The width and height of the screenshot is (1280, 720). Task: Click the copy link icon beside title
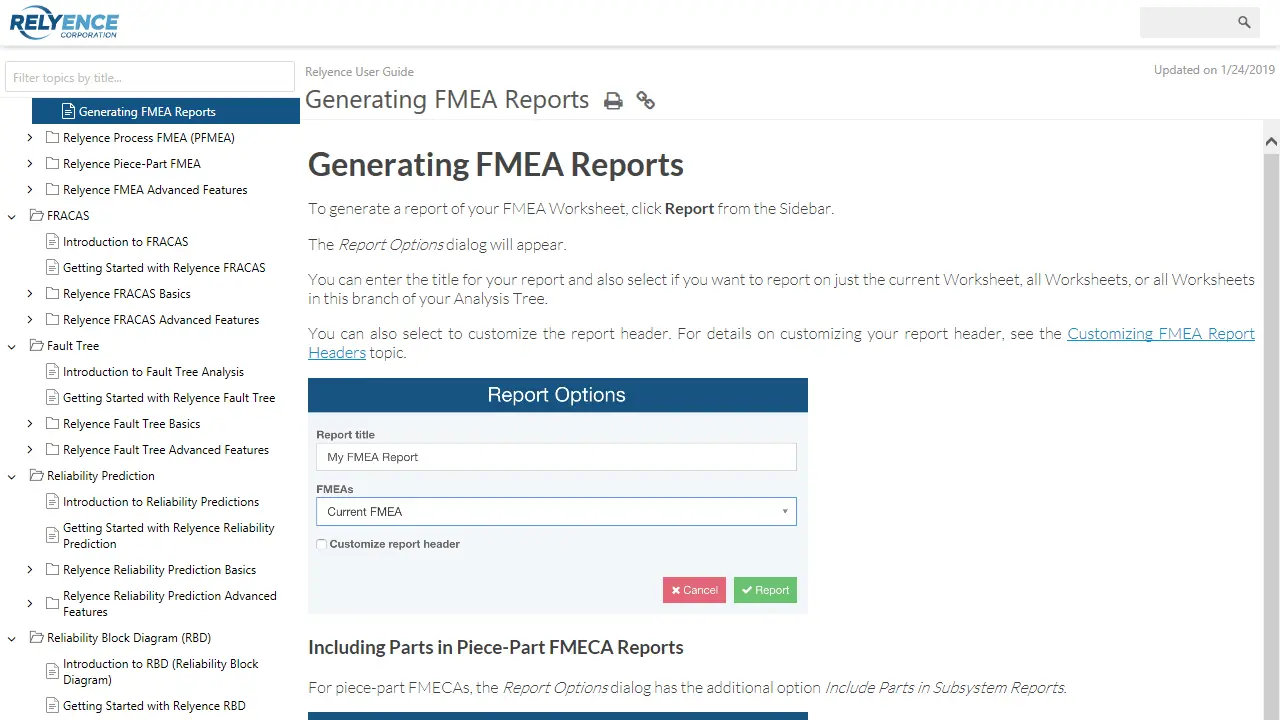[x=646, y=101]
